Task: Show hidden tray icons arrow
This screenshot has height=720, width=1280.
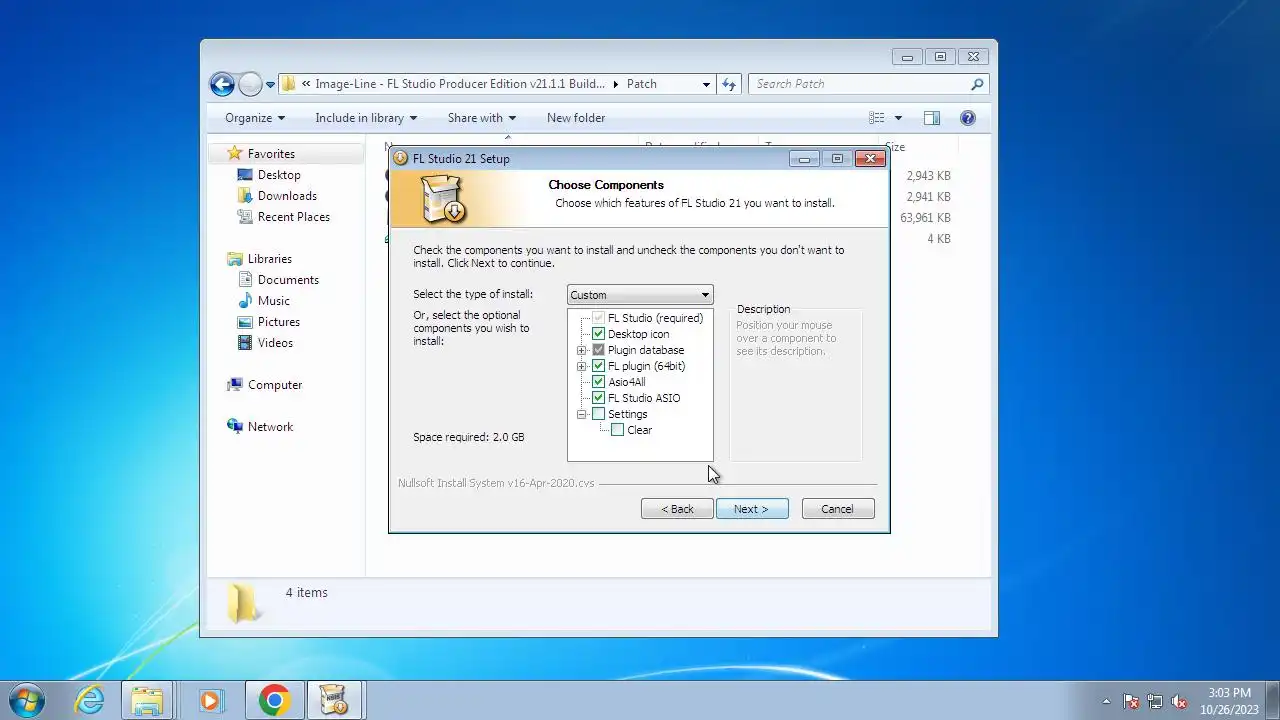Action: coord(1106,701)
